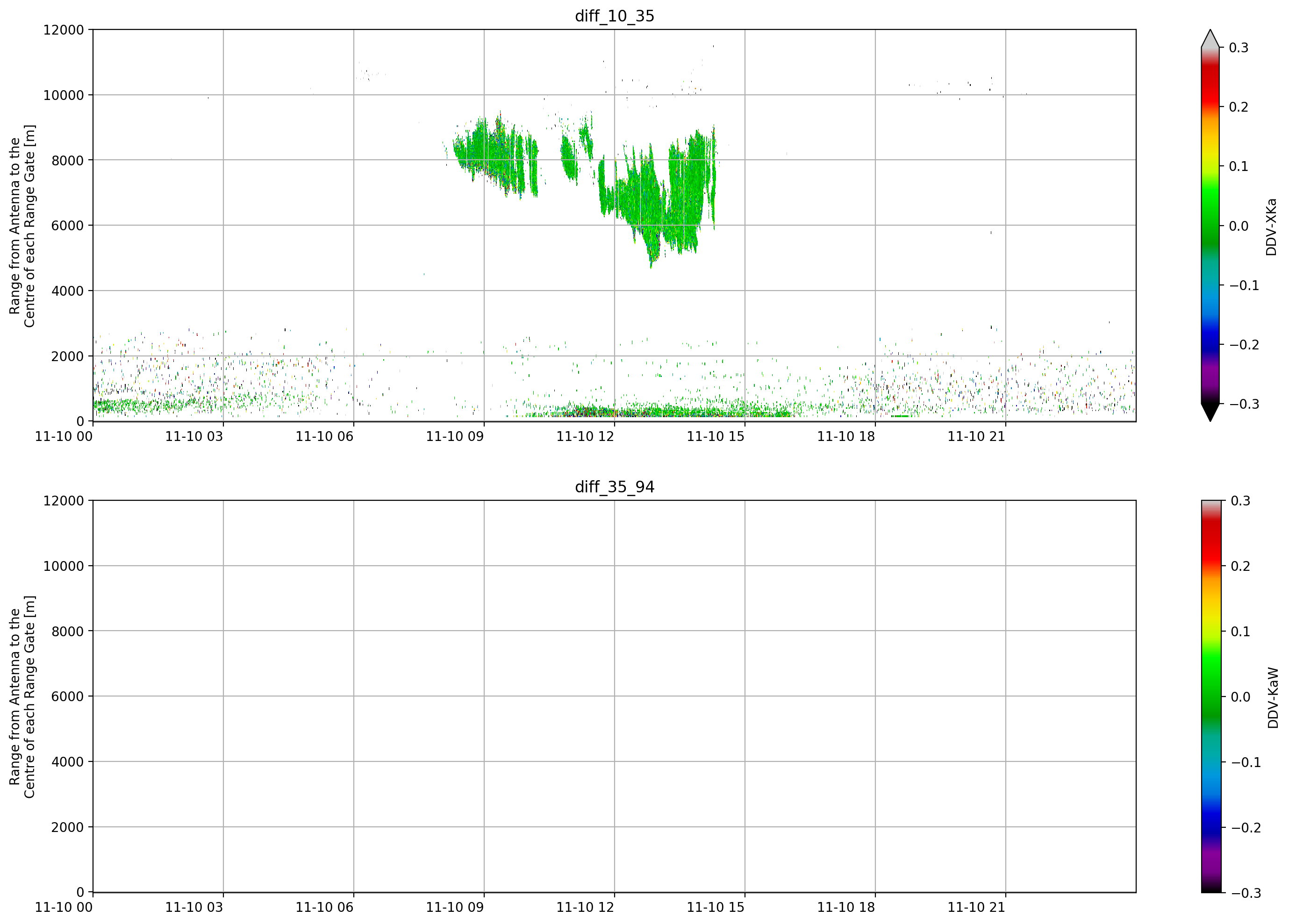Click the 11-10 18 x-tick of diff_35_94 plot

[846, 907]
